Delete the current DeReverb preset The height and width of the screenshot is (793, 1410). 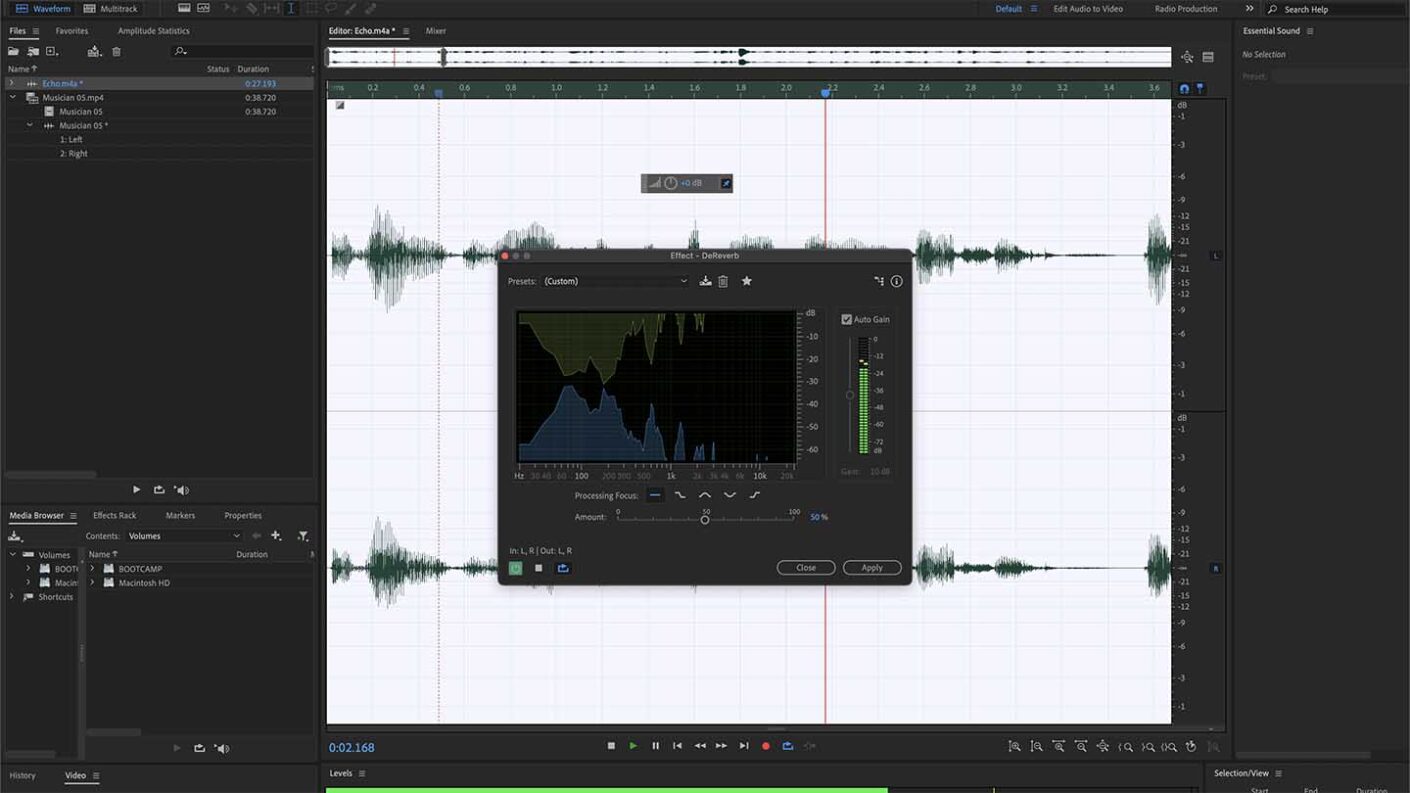tap(722, 281)
